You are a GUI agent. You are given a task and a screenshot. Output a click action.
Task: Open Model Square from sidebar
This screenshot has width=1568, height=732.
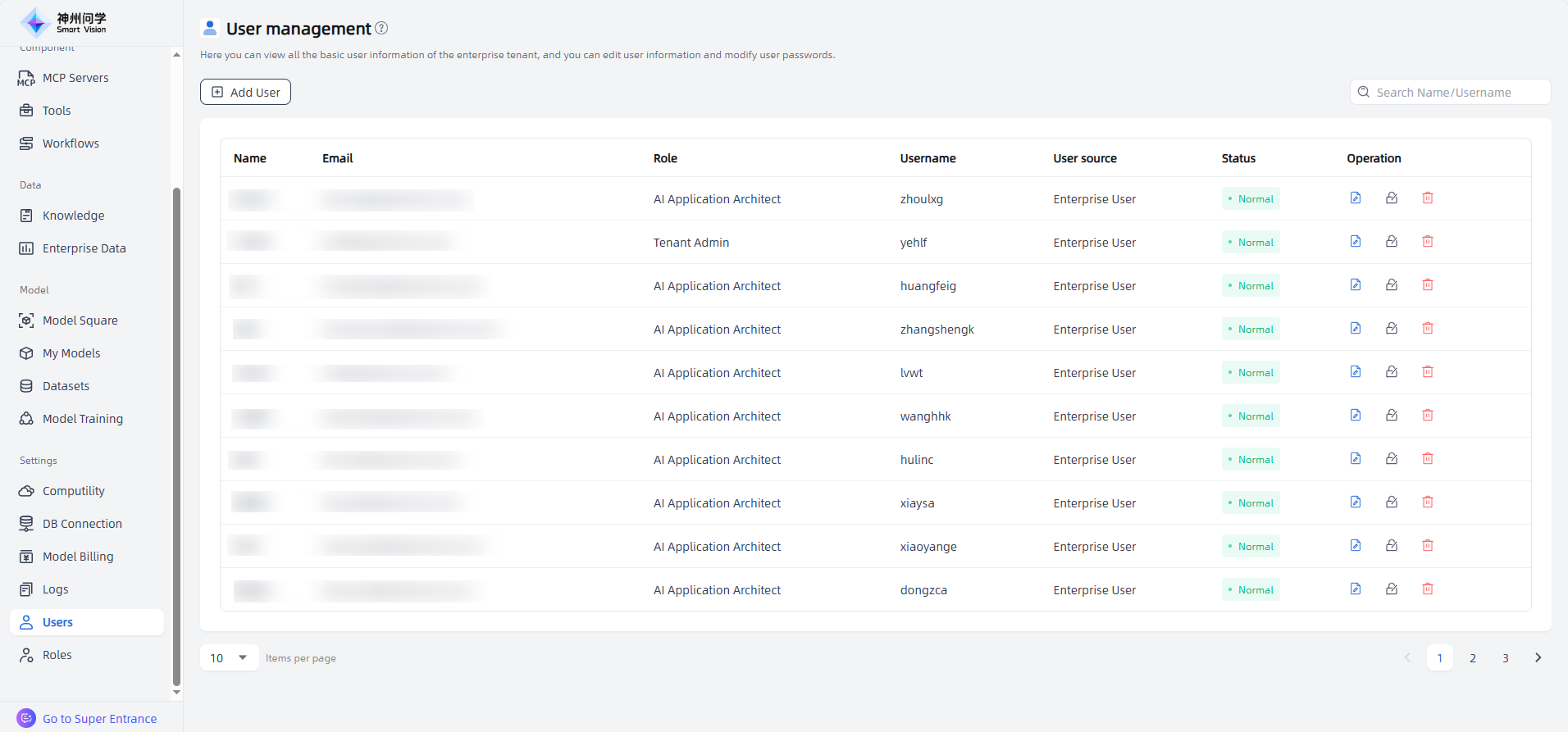point(80,321)
